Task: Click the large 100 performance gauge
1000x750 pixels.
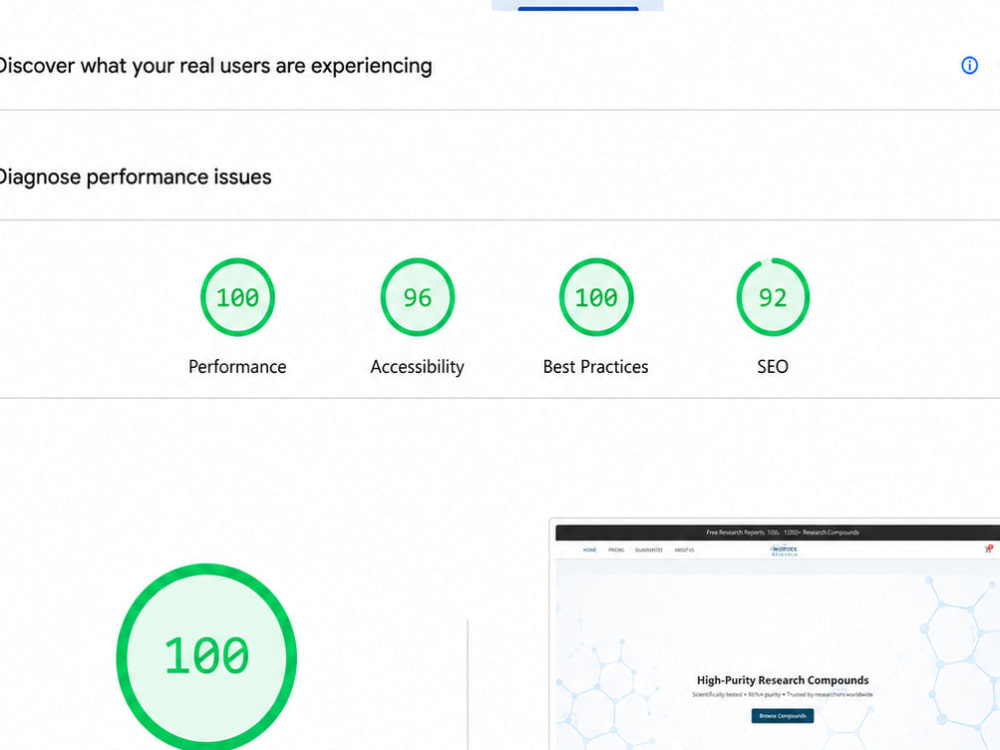Action: coord(206,657)
